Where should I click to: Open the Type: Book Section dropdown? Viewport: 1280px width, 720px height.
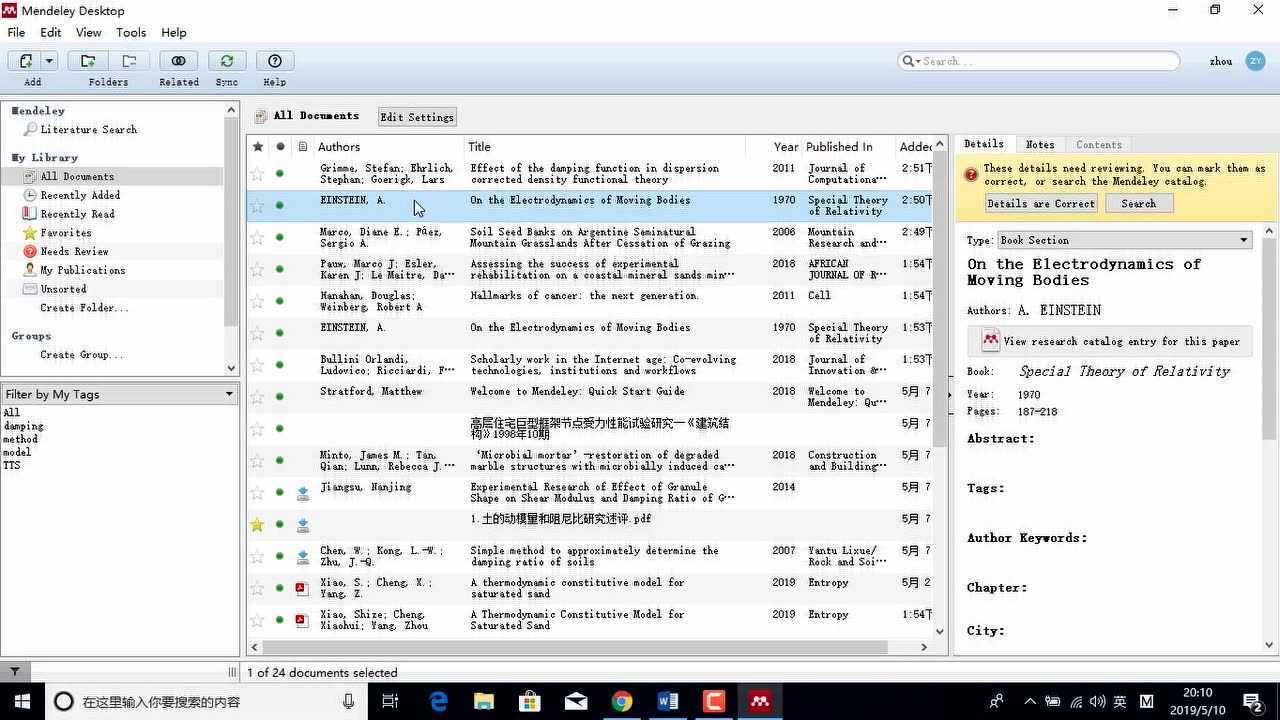click(1124, 240)
